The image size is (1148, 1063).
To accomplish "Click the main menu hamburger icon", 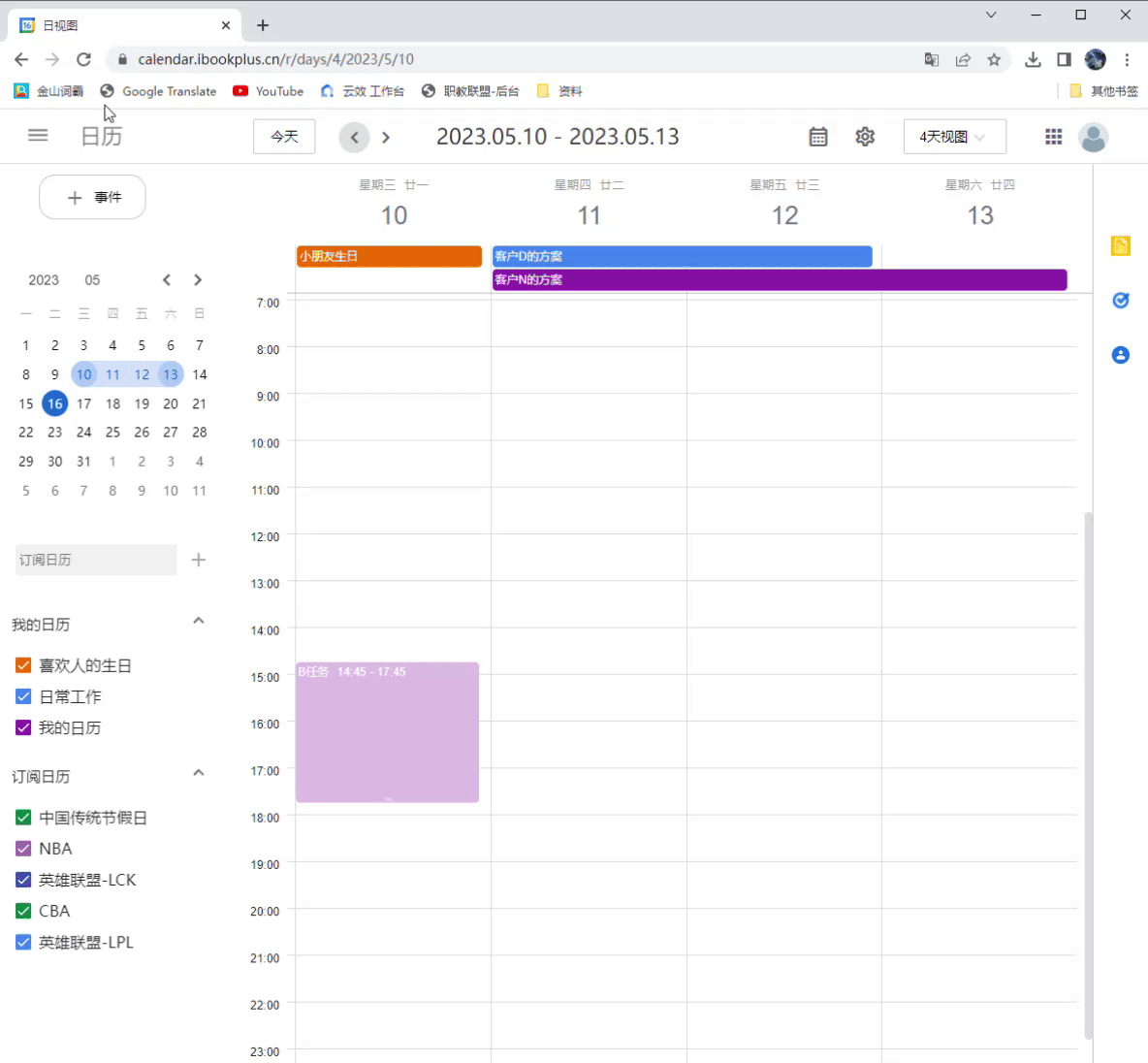I will point(37,136).
